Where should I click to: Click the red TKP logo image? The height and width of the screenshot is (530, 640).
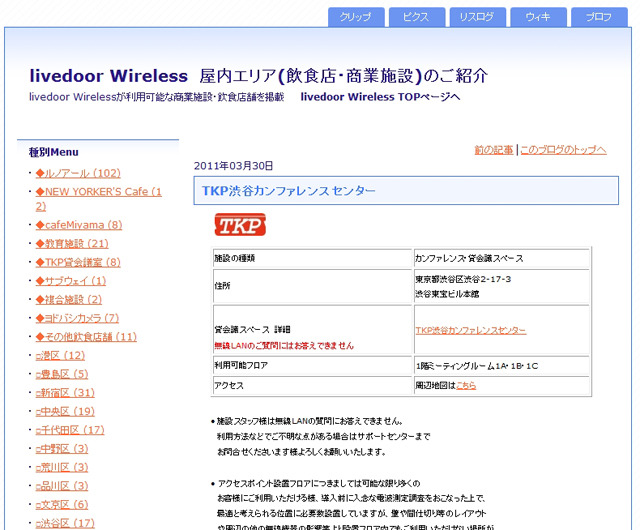pos(240,225)
